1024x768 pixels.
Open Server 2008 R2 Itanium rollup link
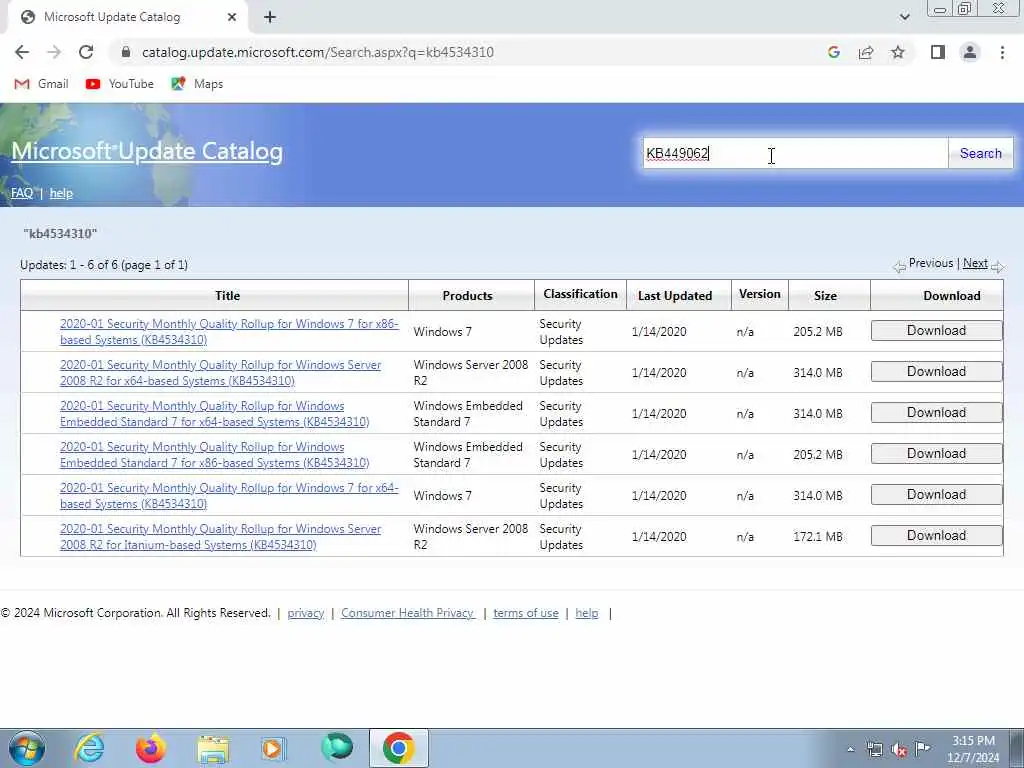(x=221, y=537)
